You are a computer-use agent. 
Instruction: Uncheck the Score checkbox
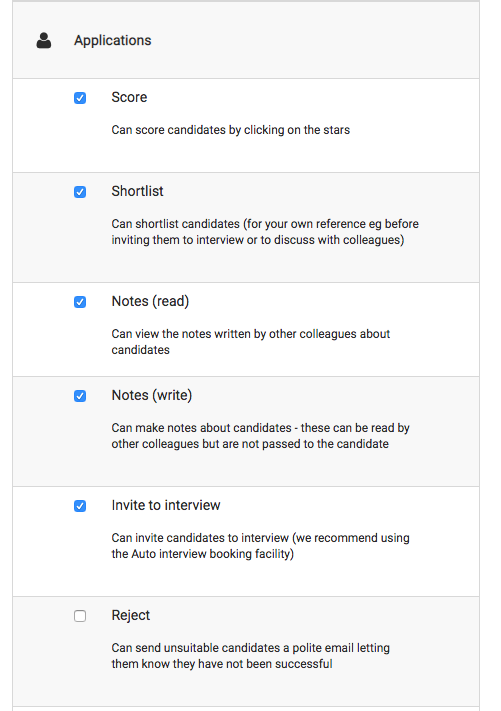coord(80,98)
